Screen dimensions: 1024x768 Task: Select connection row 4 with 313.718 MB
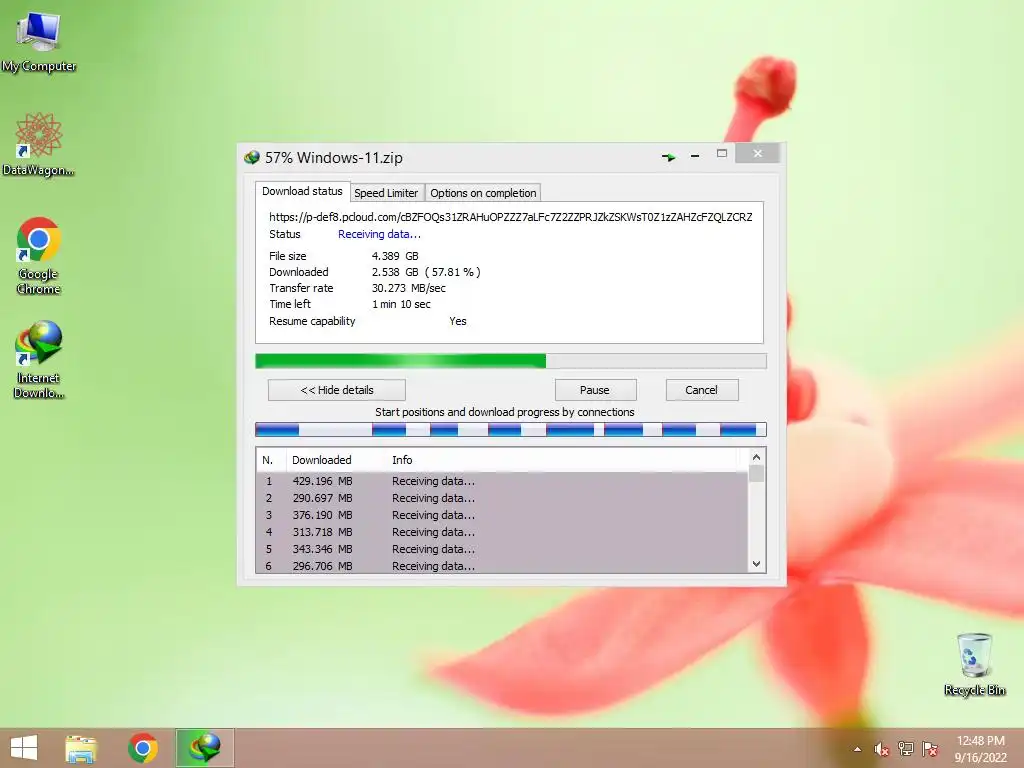click(502, 532)
